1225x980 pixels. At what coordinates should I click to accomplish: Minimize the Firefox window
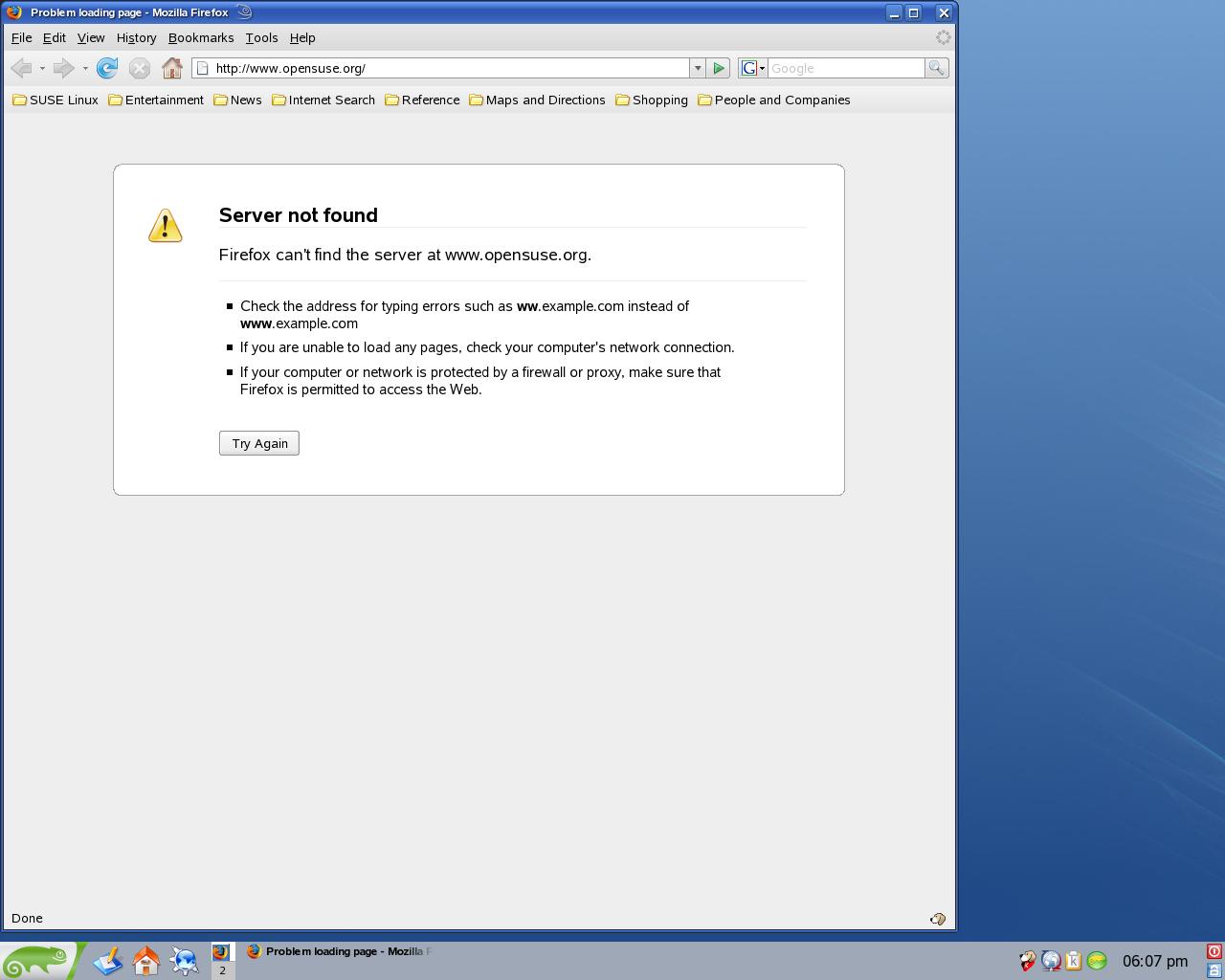[894, 12]
